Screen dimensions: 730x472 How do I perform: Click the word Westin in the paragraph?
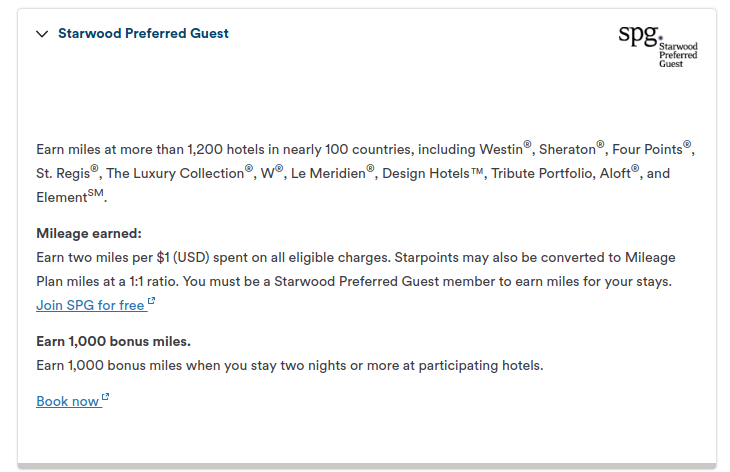tap(501, 149)
